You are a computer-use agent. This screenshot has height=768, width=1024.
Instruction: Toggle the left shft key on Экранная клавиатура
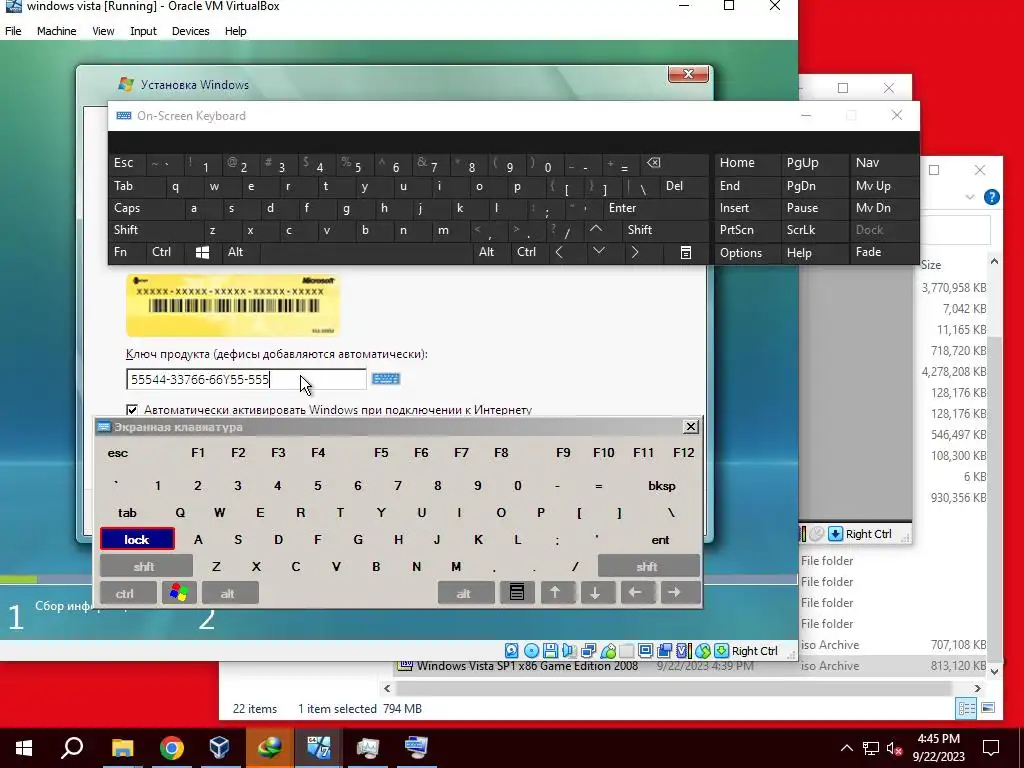click(x=145, y=566)
